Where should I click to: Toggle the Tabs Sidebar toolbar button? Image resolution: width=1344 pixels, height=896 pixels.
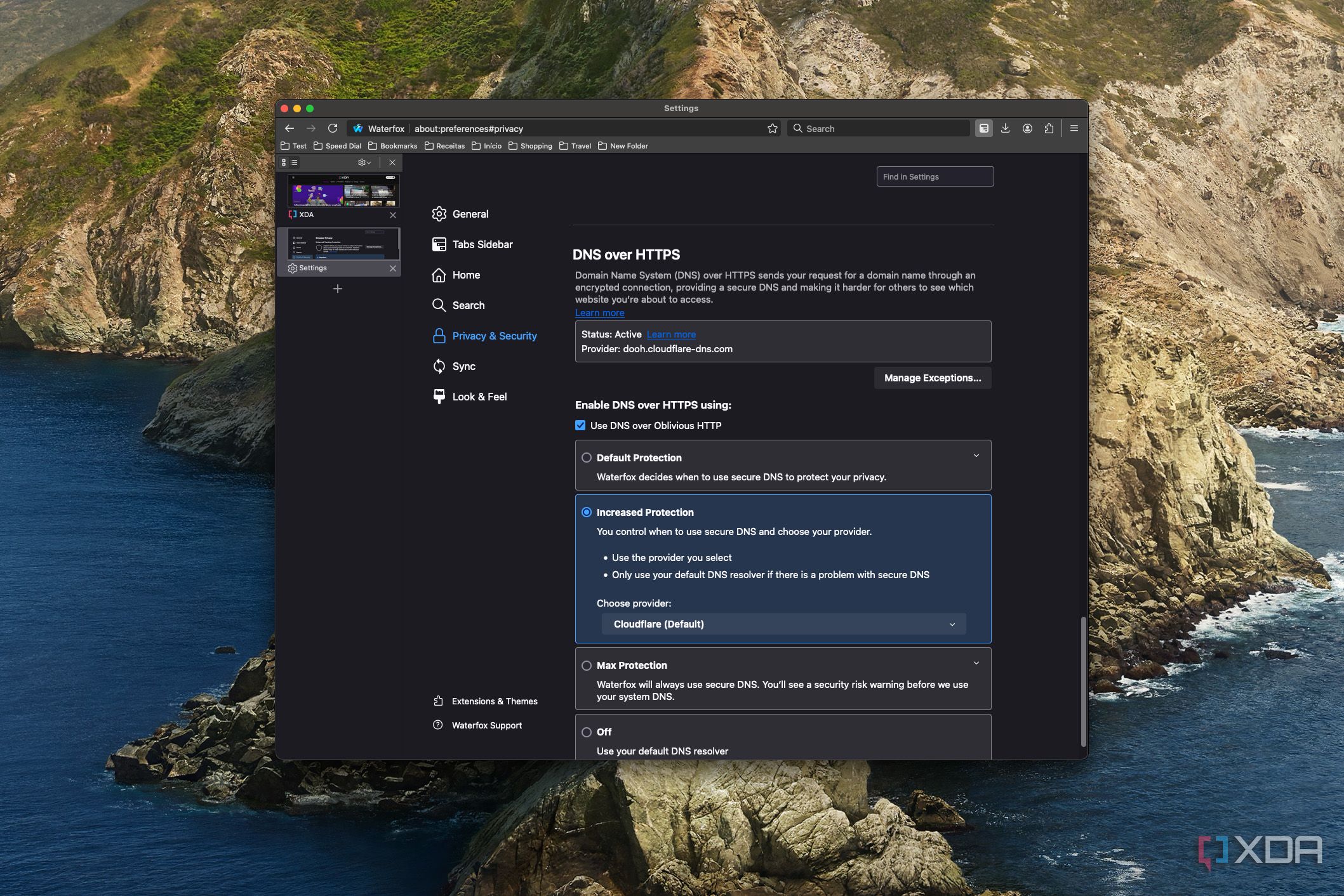click(x=983, y=128)
